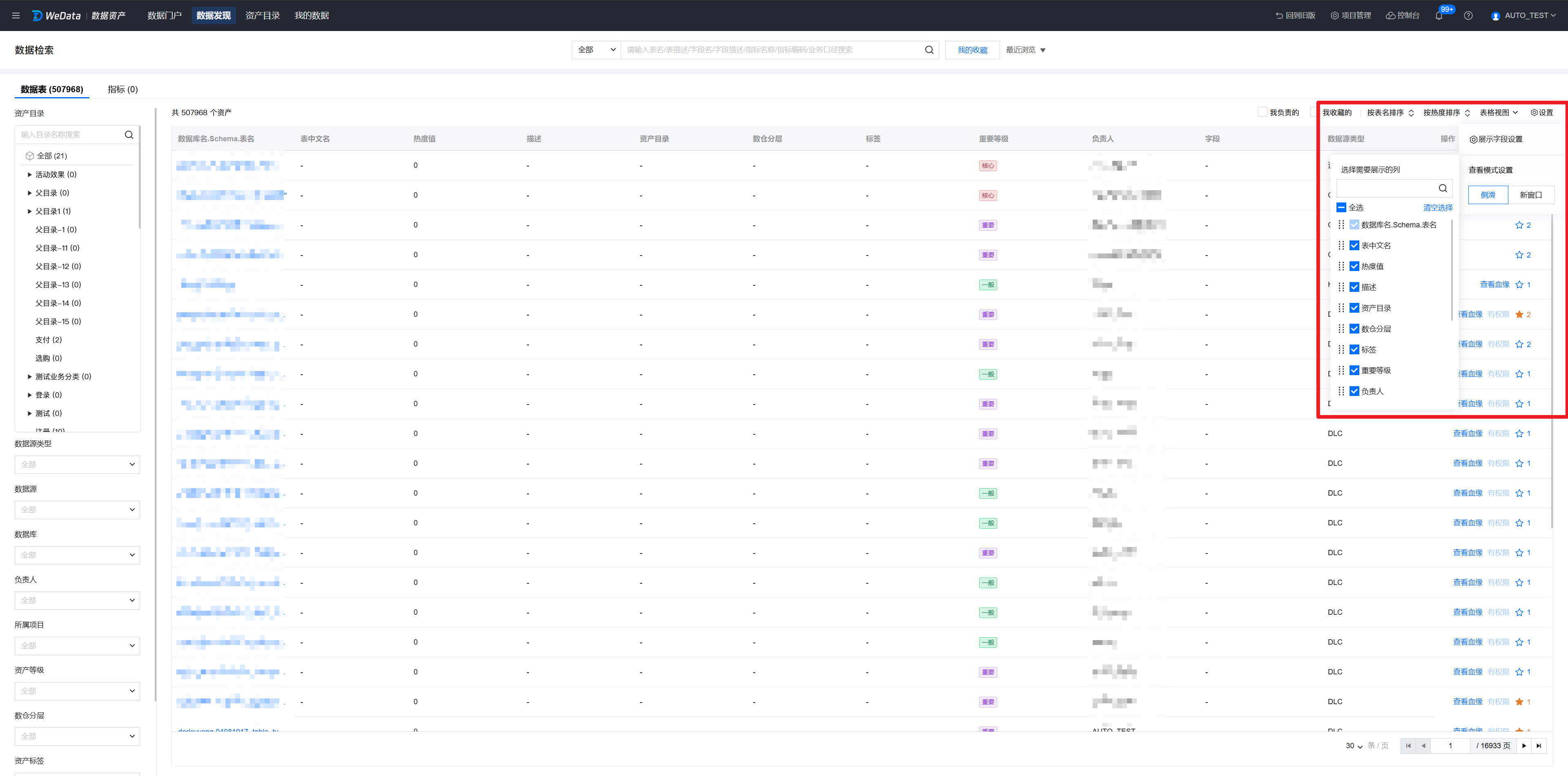Grab the drag handle beside 标签

coord(1341,349)
